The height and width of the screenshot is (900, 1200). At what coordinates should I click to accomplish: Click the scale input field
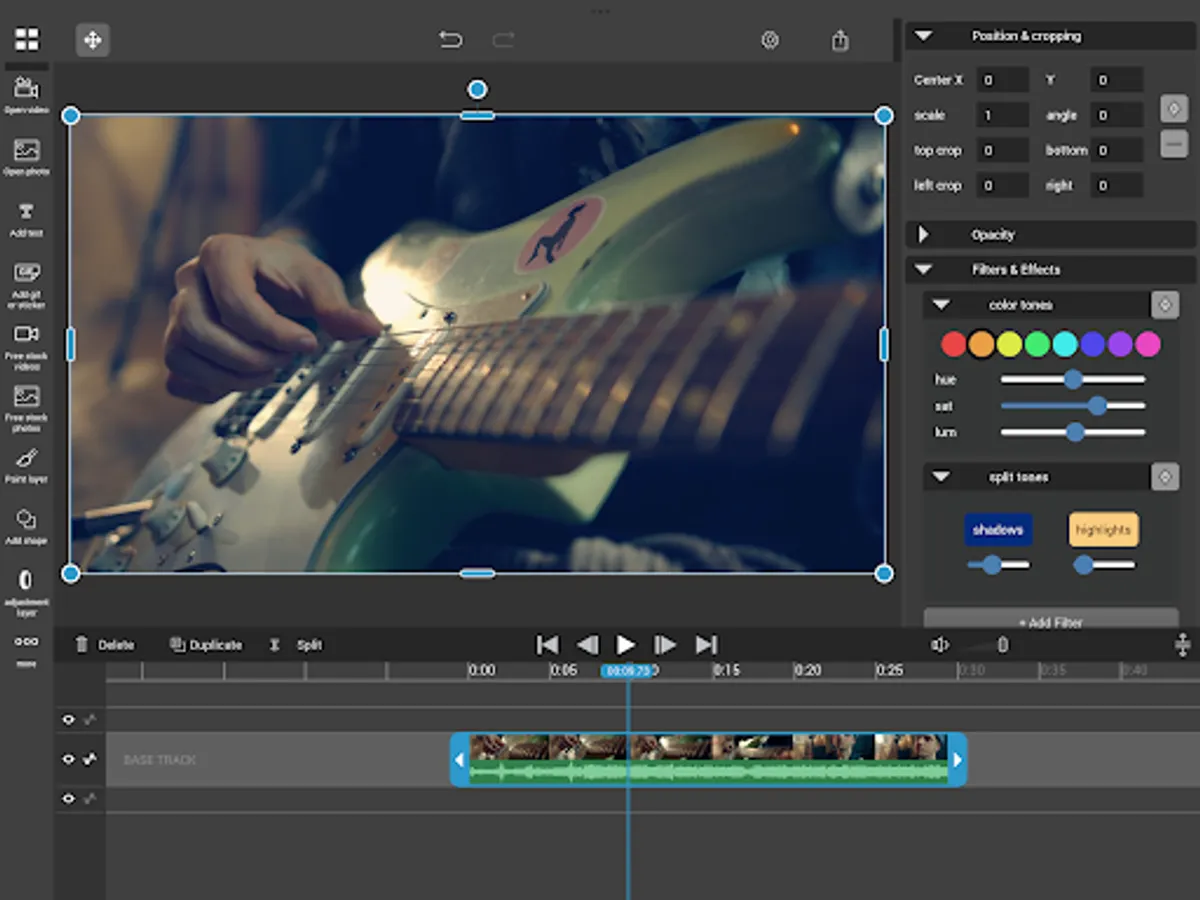point(1002,115)
